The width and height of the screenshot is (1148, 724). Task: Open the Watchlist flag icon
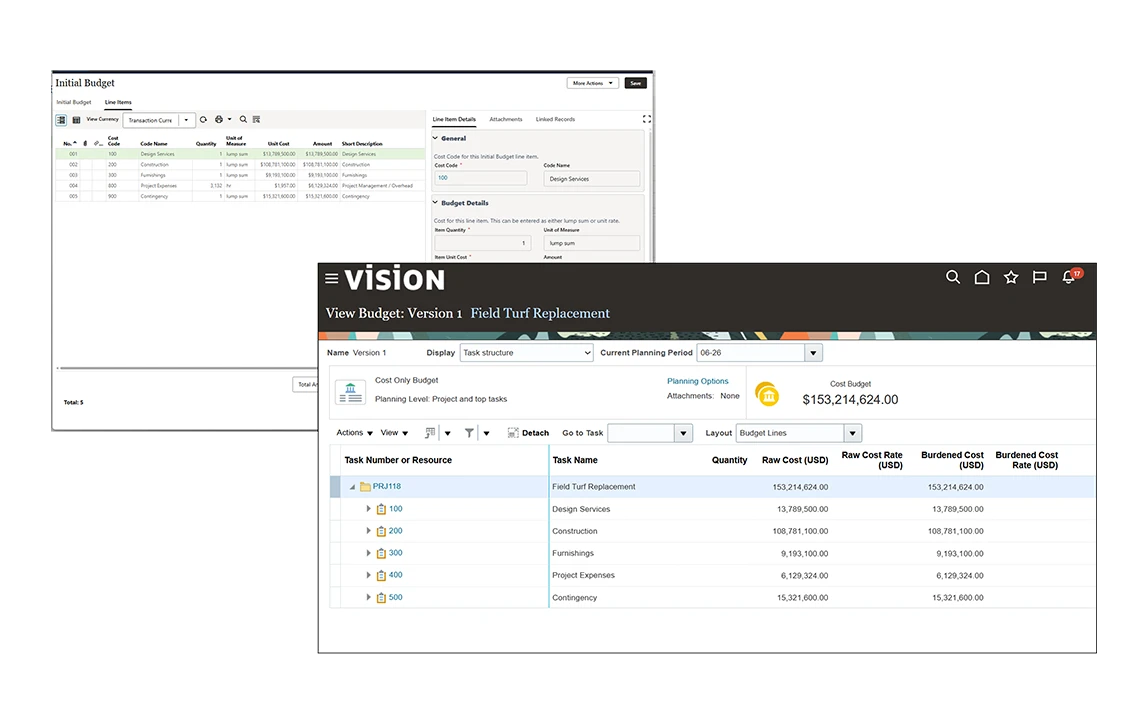(x=1039, y=277)
